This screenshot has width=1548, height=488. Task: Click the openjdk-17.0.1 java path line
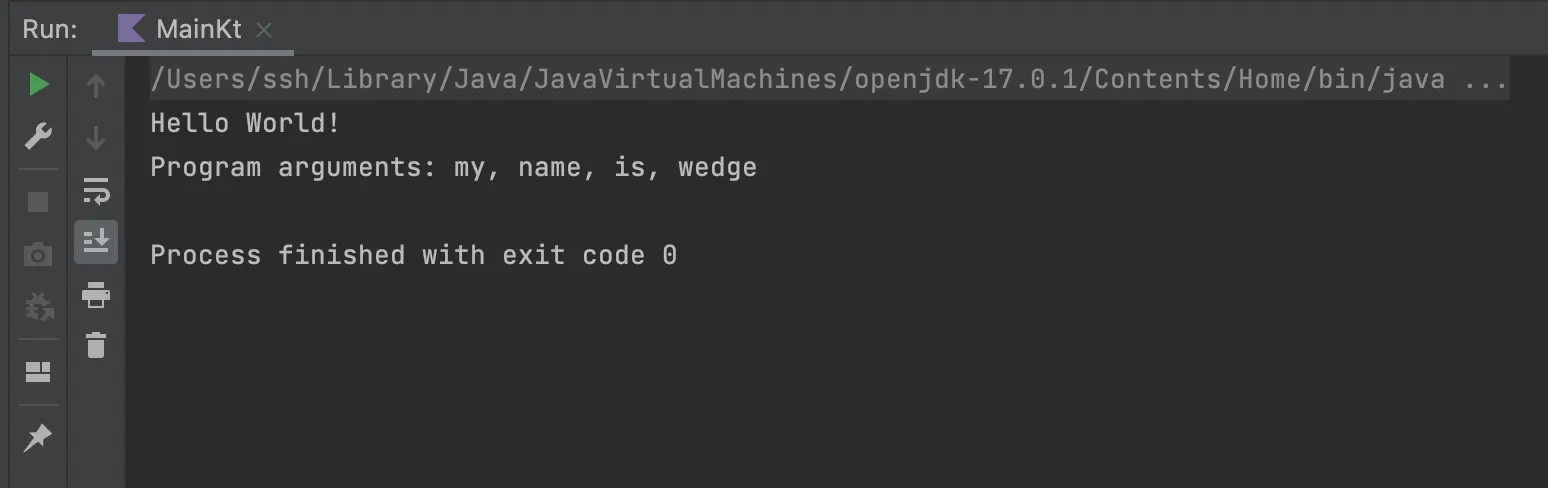coord(829,79)
